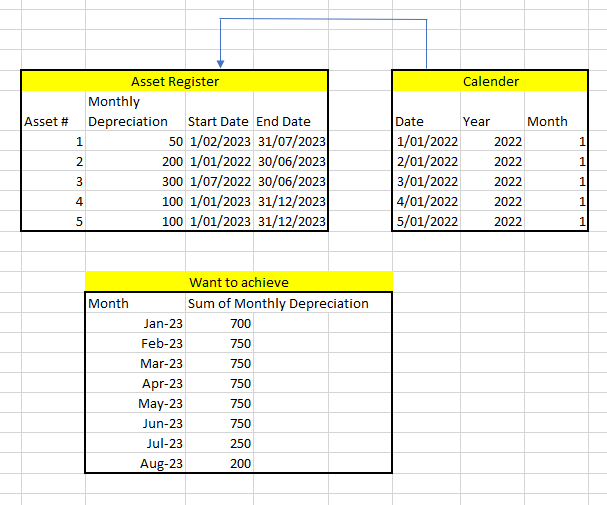Select Calender date cell 4/01/2022

[427, 202]
